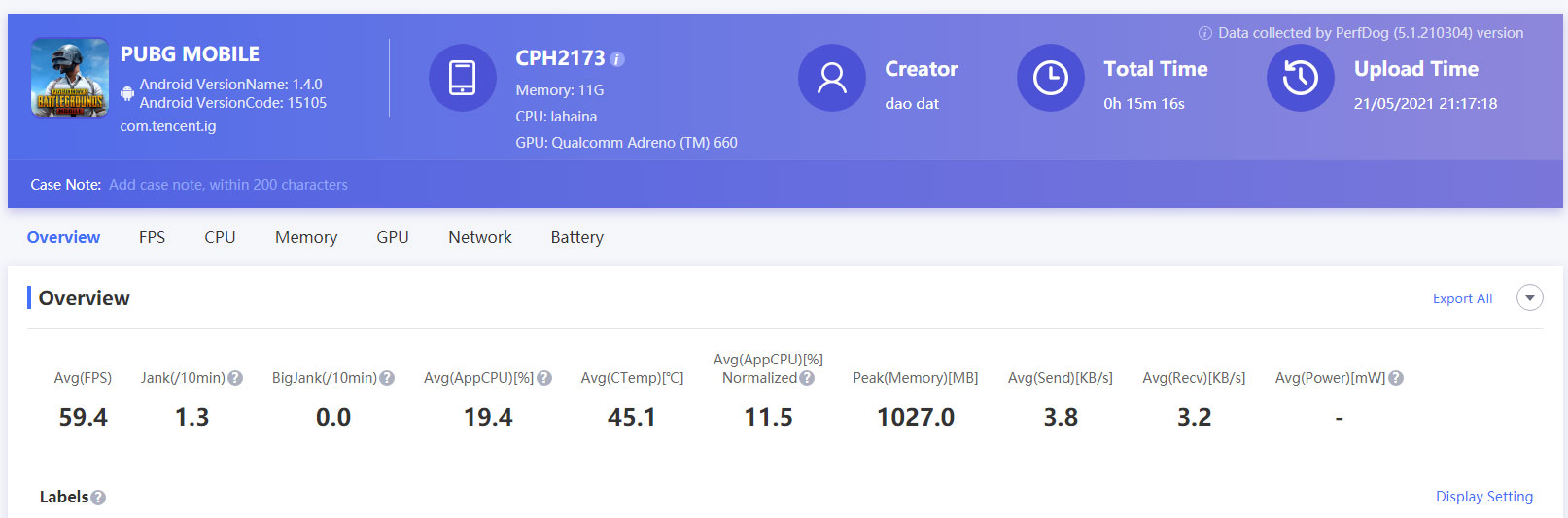The width and height of the screenshot is (1568, 518).
Task: Collapse the Overview section with the arrow button
Action: pyautogui.click(x=1530, y=298)
